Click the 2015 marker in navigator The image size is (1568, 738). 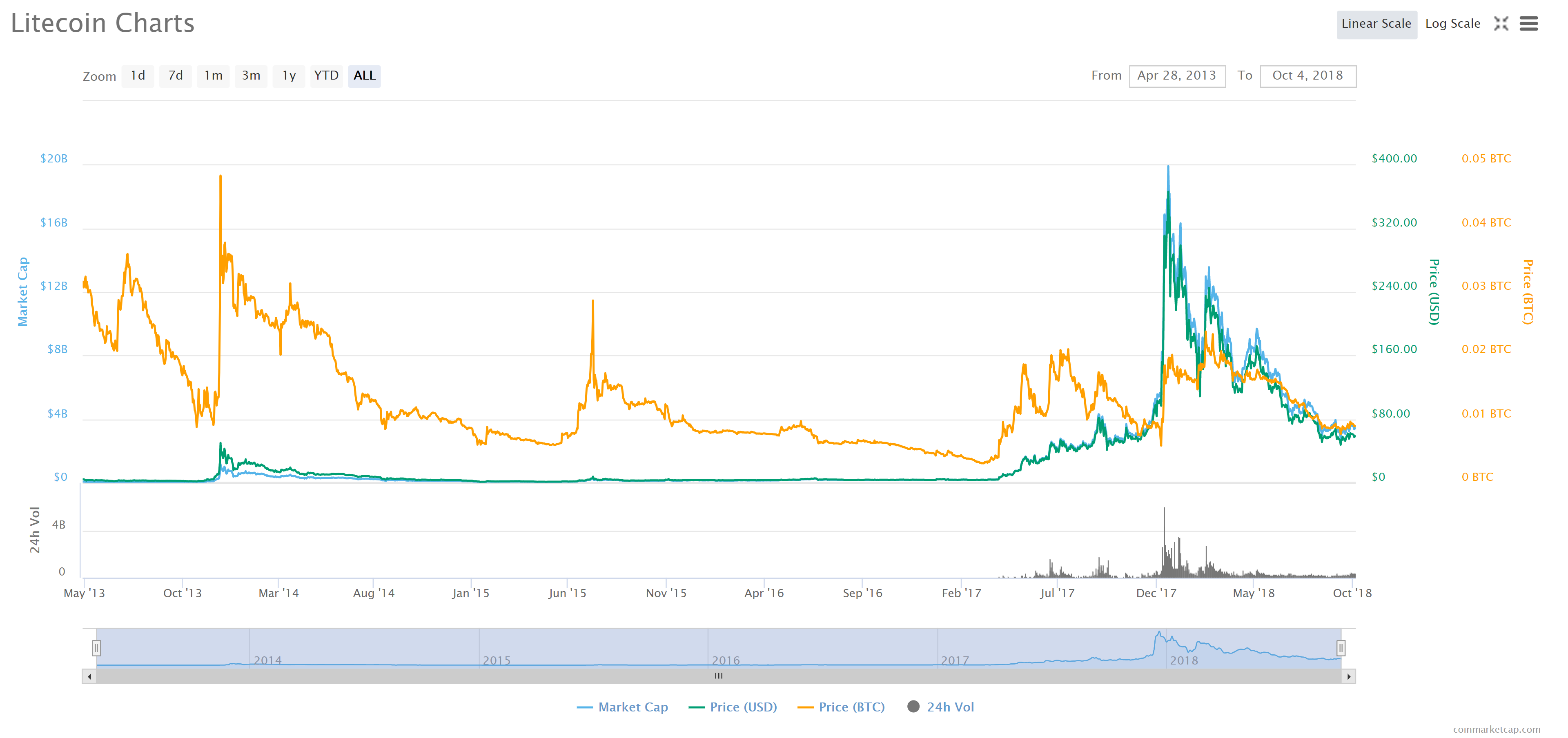coord(497,661)
